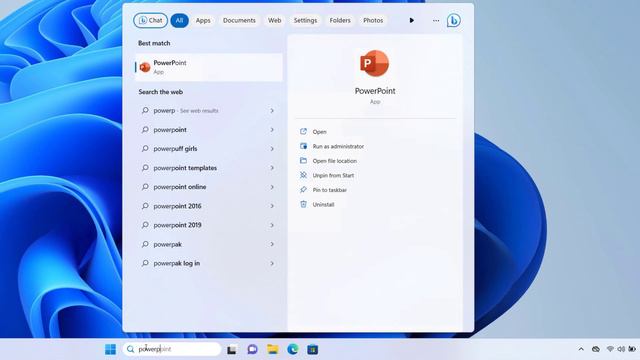Switch to the Settings filter tab
This screenshot has height=360, width=640.
[305, 20]
